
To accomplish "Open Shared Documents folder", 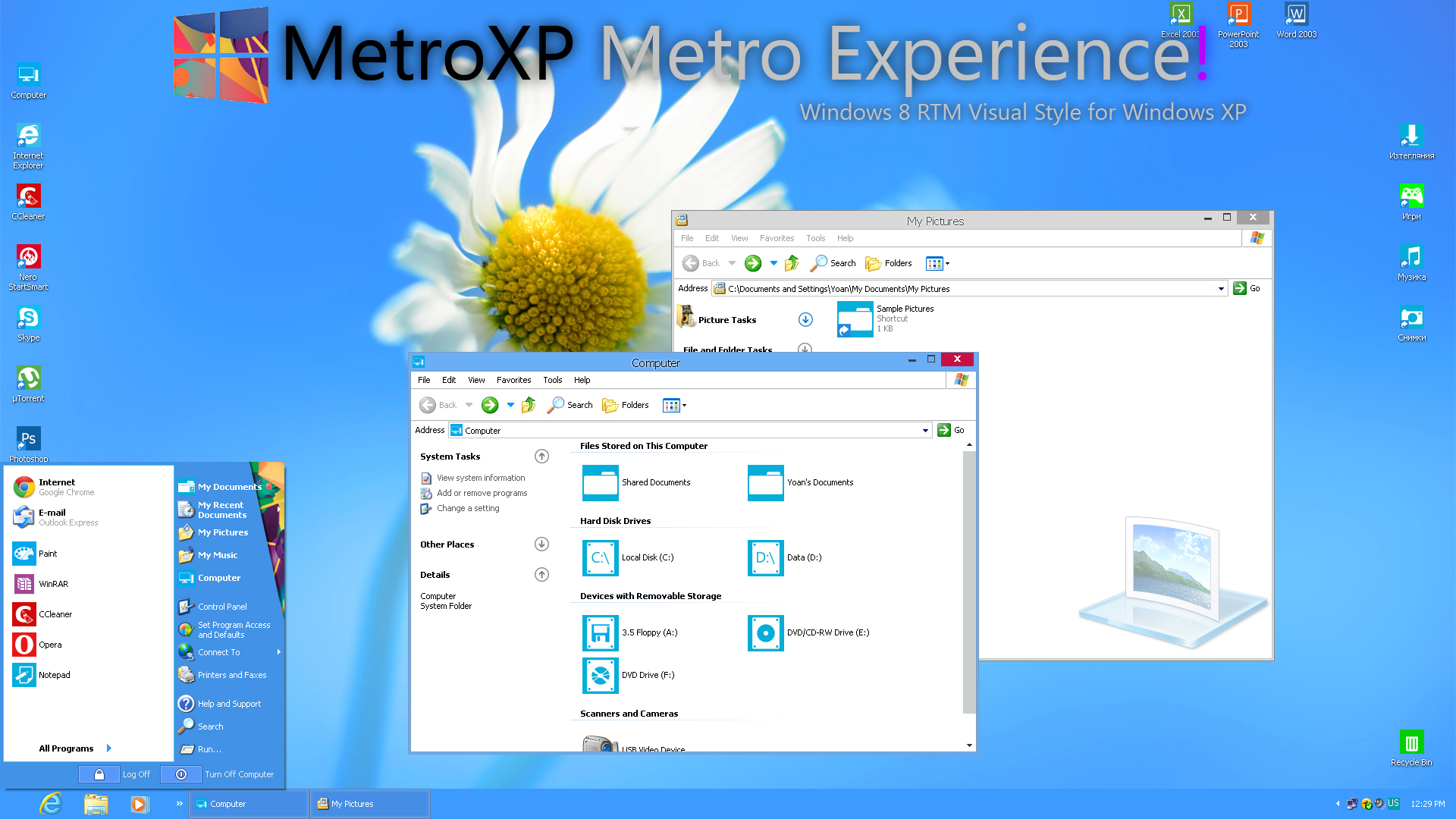I will (x=636, y=482).
